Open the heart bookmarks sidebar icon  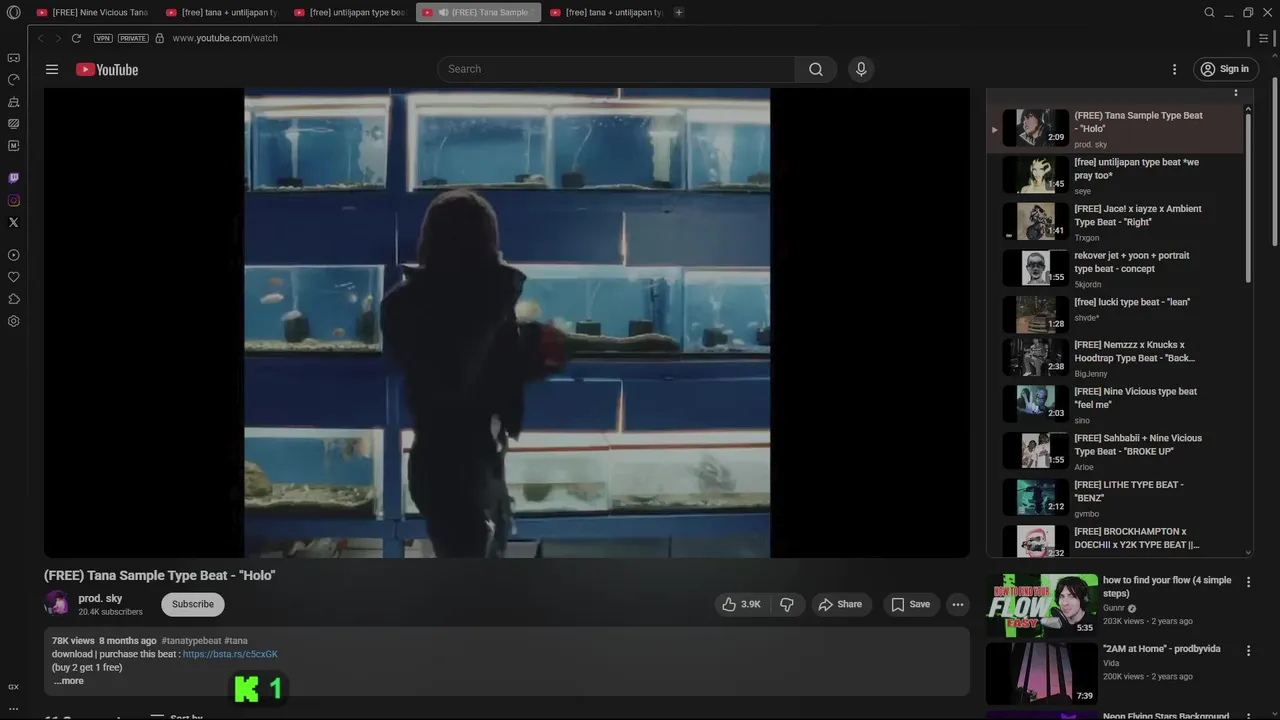point(13,277)
